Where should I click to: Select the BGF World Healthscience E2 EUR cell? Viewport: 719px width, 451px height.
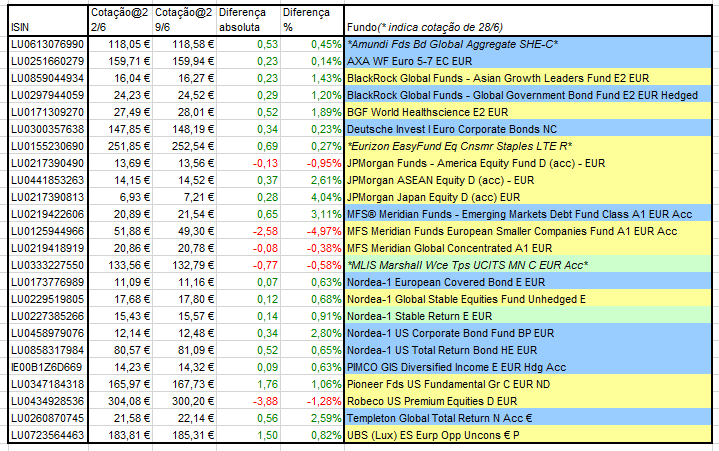528,112
